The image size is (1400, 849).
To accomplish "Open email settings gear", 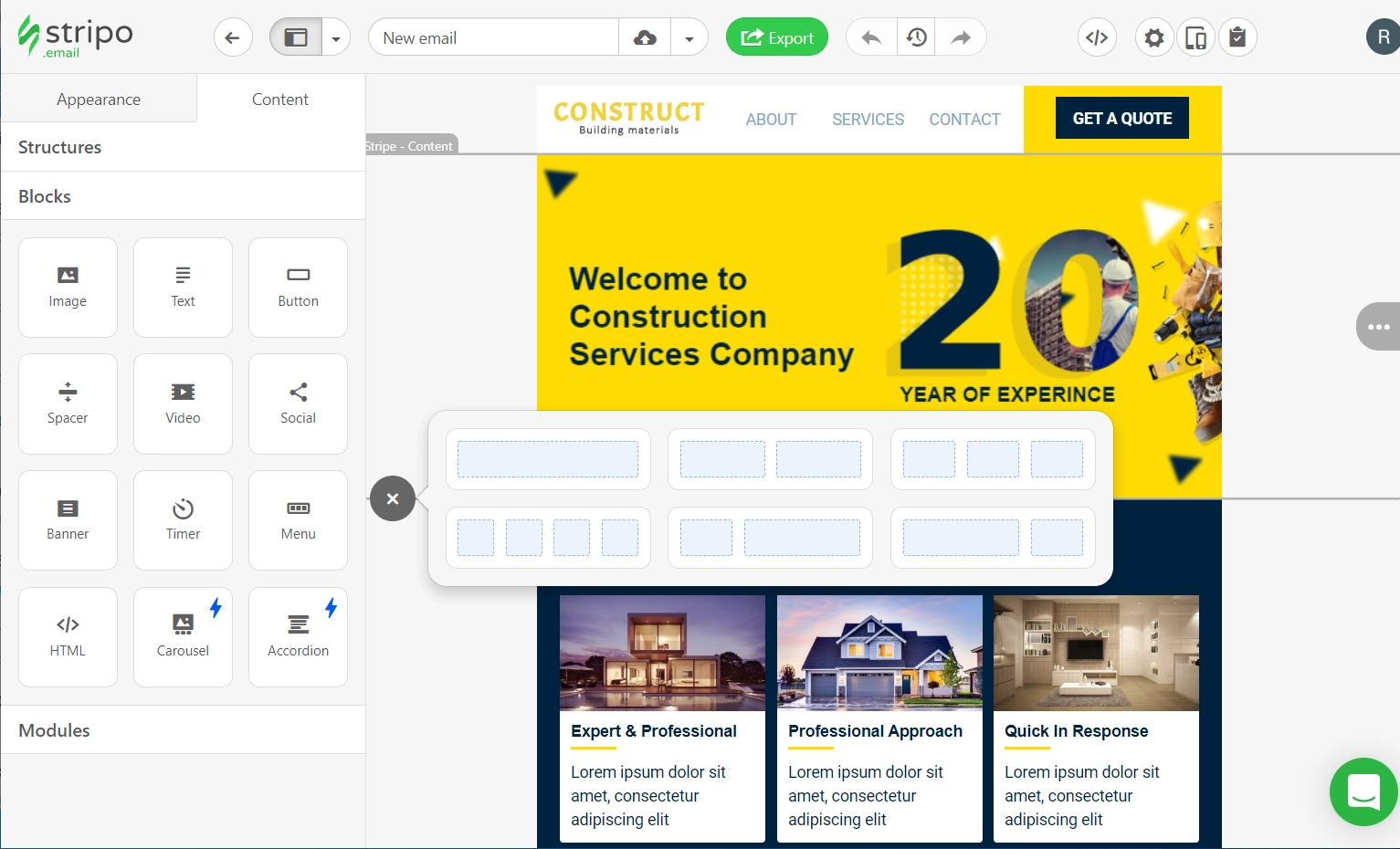I will pyautogui.click(x=1153, y=37).
